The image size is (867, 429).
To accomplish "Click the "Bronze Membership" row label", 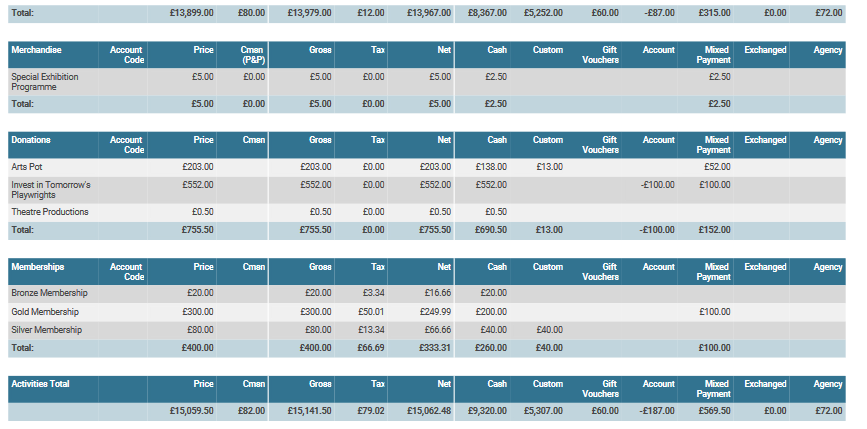I will pyautogui.click(x=49, y=293).
